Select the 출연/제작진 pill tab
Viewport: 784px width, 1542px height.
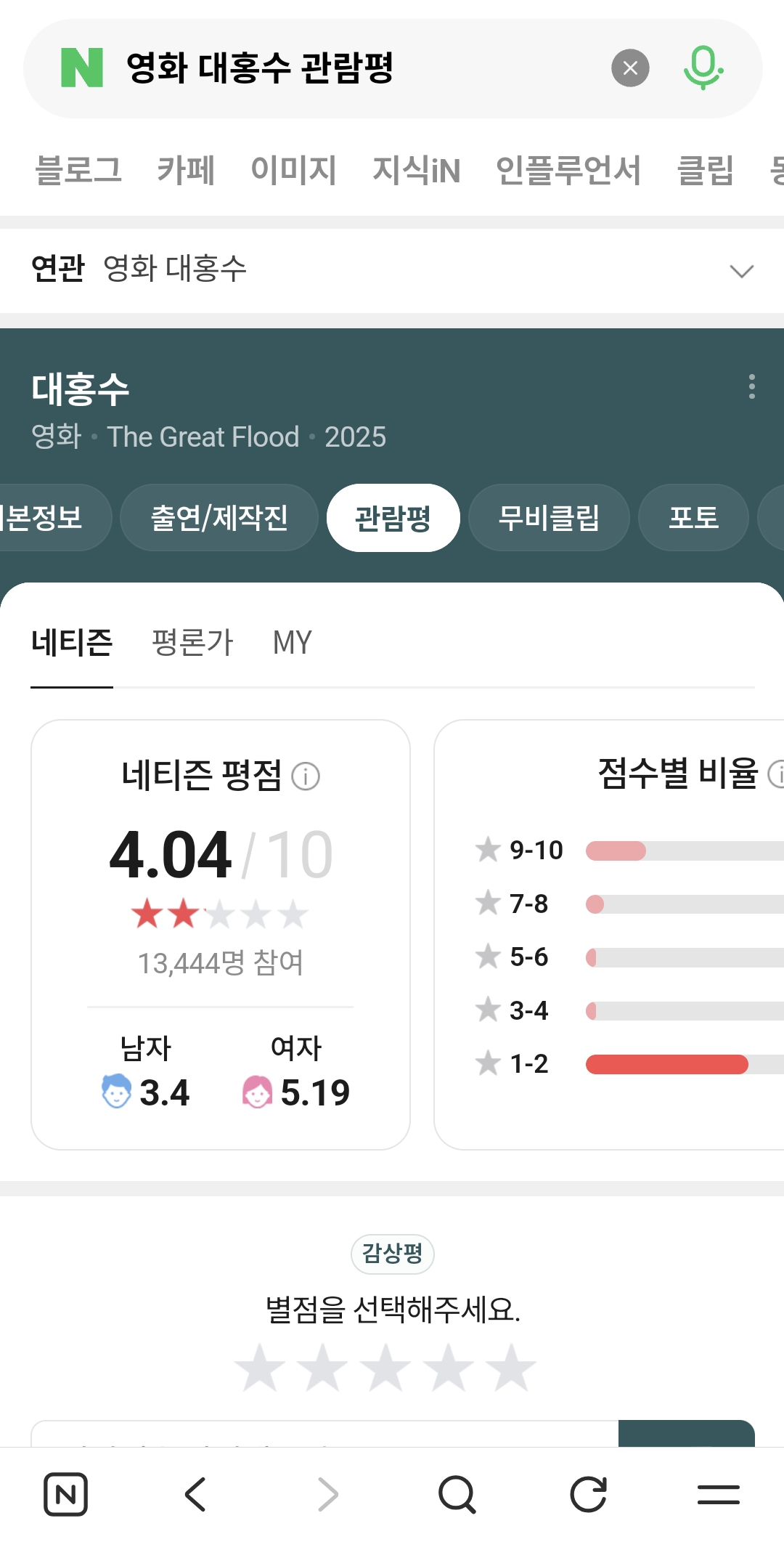pos(219,518)
